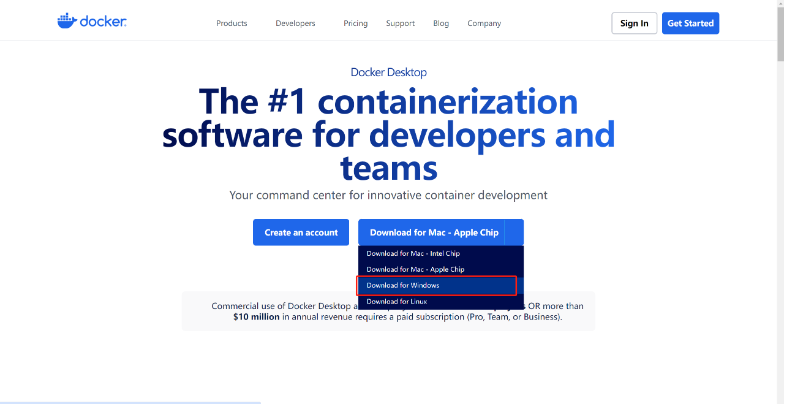
Task: Click Create an account
Action: coord(301,232)
